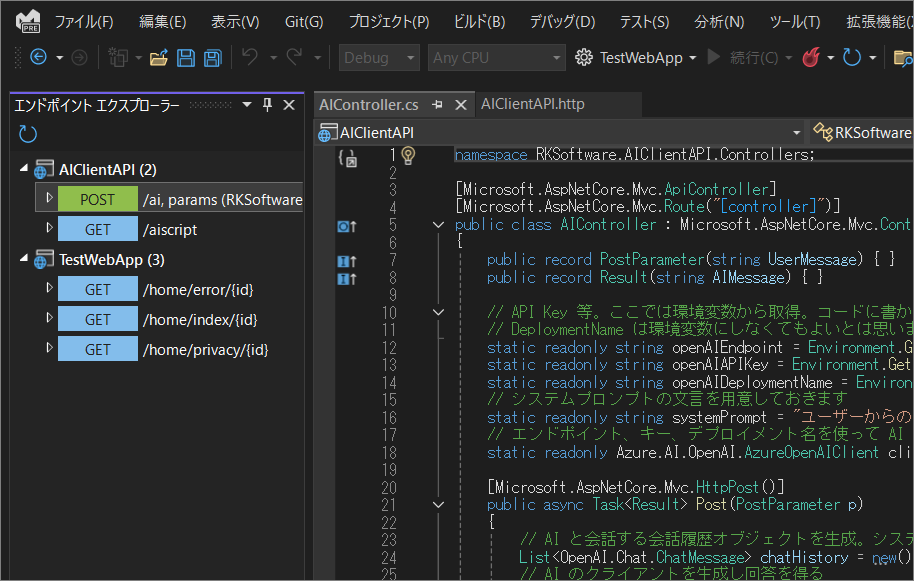The image size is (914, 581).
Task: Click the inheritance margin icon on line 7
Action: point(347,262)
